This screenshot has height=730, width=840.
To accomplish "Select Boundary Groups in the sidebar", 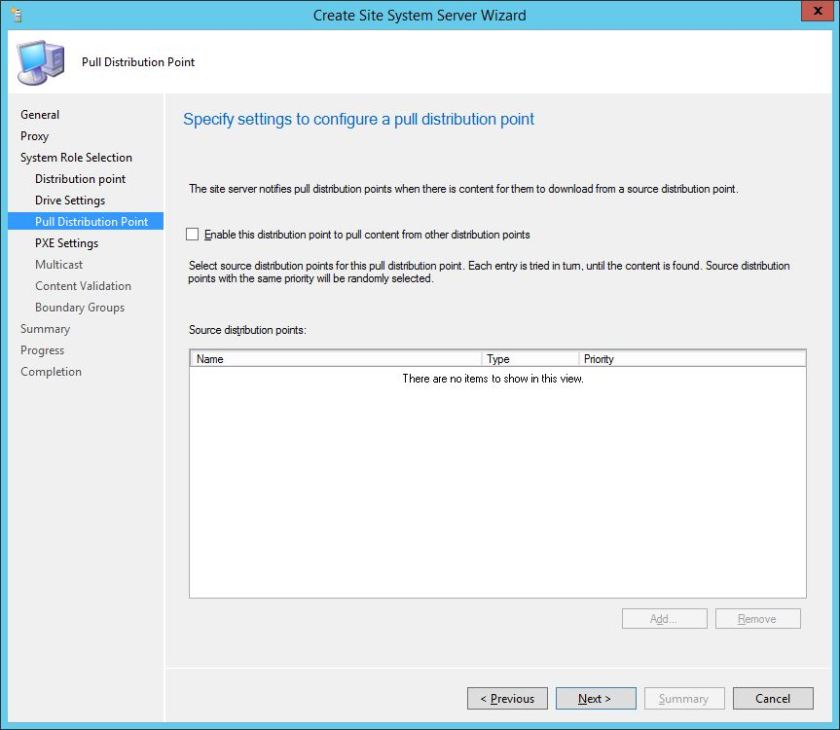I will [78, 307].
